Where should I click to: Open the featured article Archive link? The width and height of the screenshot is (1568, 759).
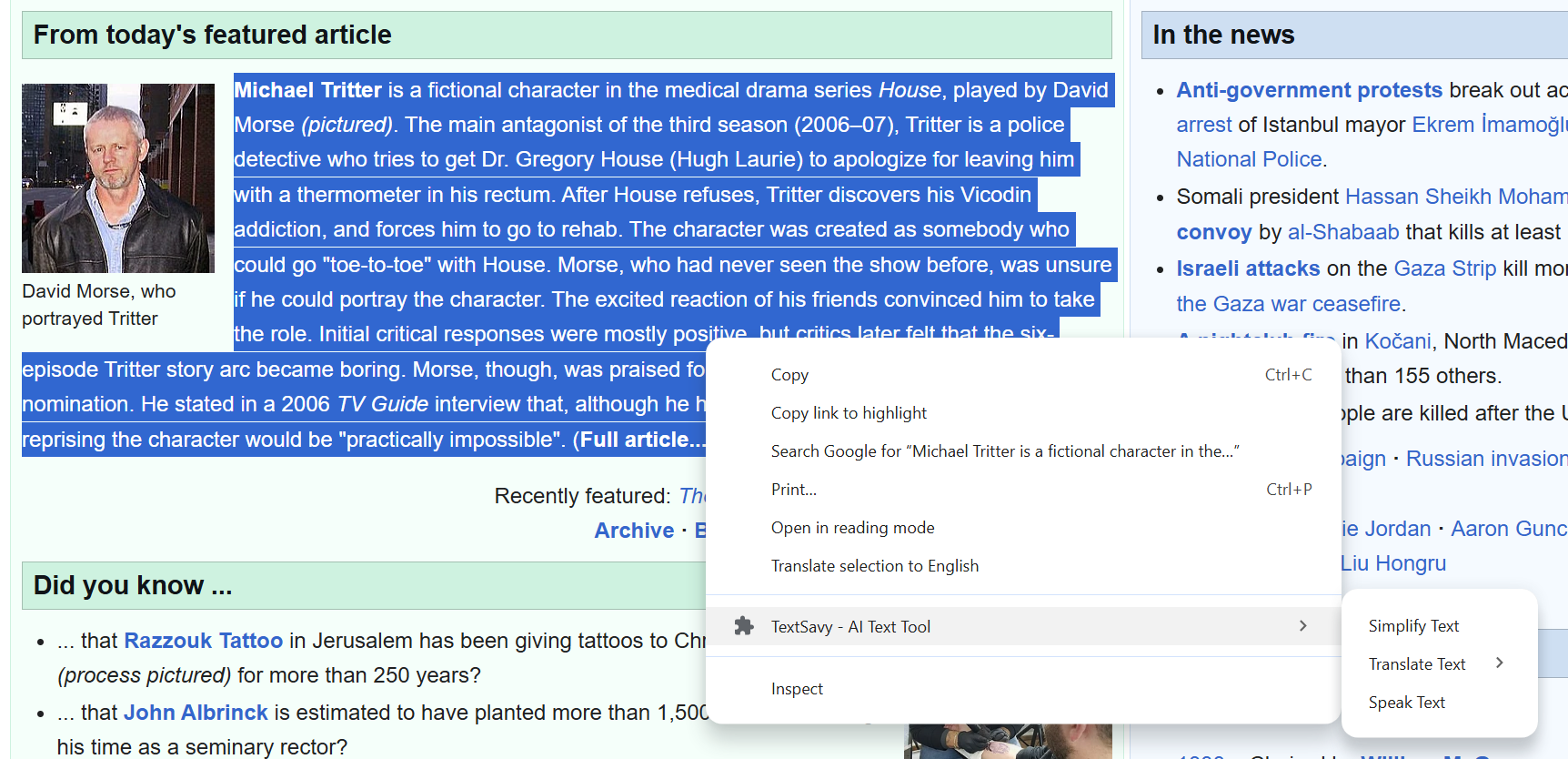pos(634,531)
